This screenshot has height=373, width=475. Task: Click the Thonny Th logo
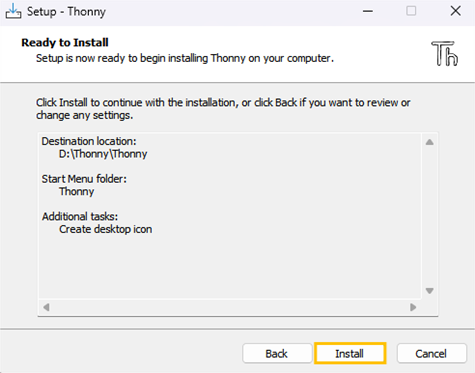pyautogui.click(x=445, y=53)
